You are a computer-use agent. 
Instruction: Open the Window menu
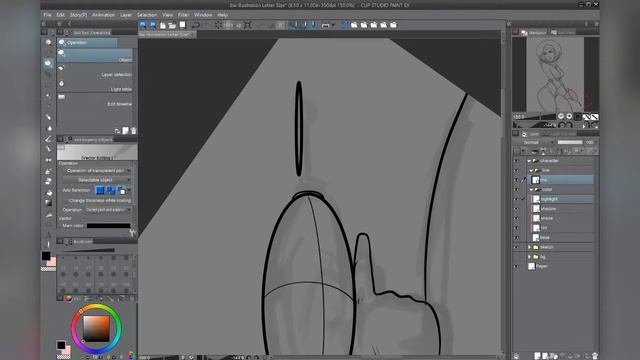[203, 15]
